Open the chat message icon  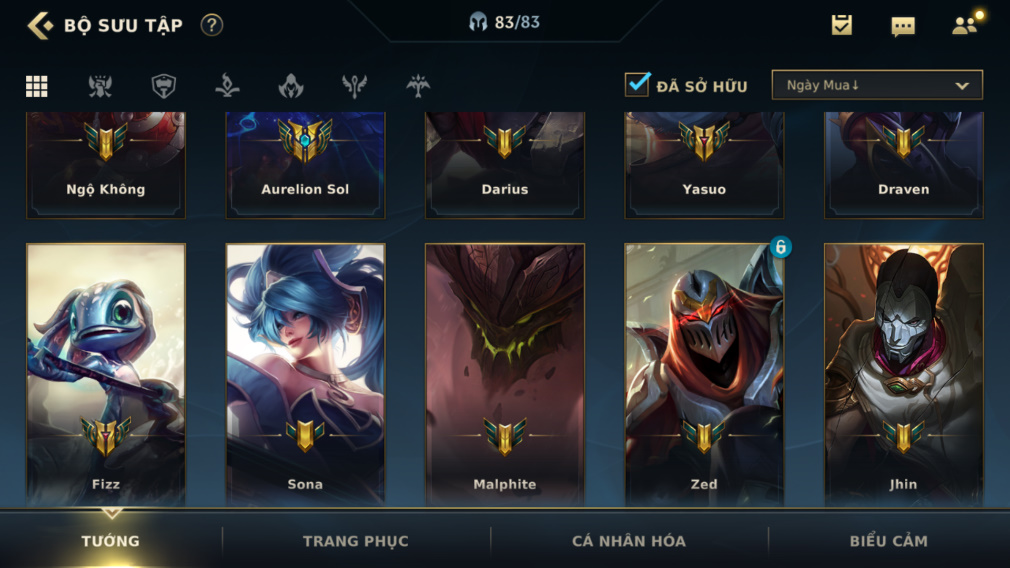coord(902,26)
